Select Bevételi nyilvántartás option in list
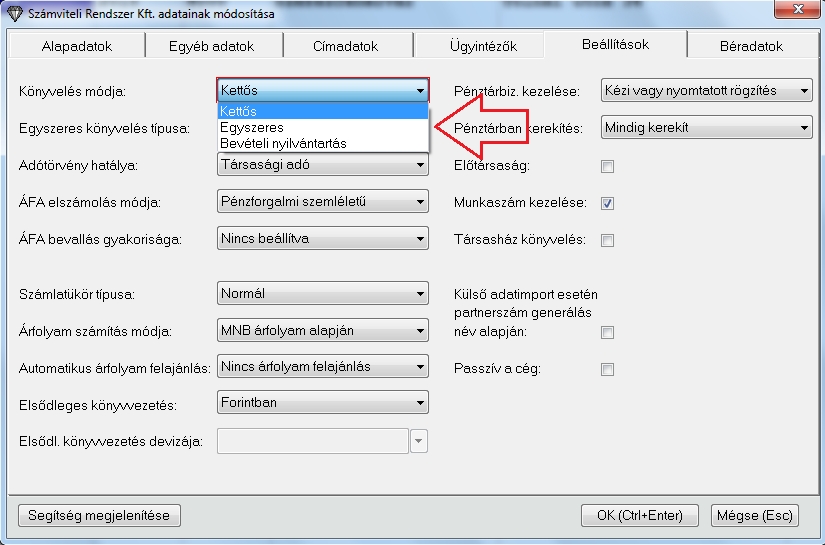The width and height of the screenshot is (825, 545). pos(283,143)
